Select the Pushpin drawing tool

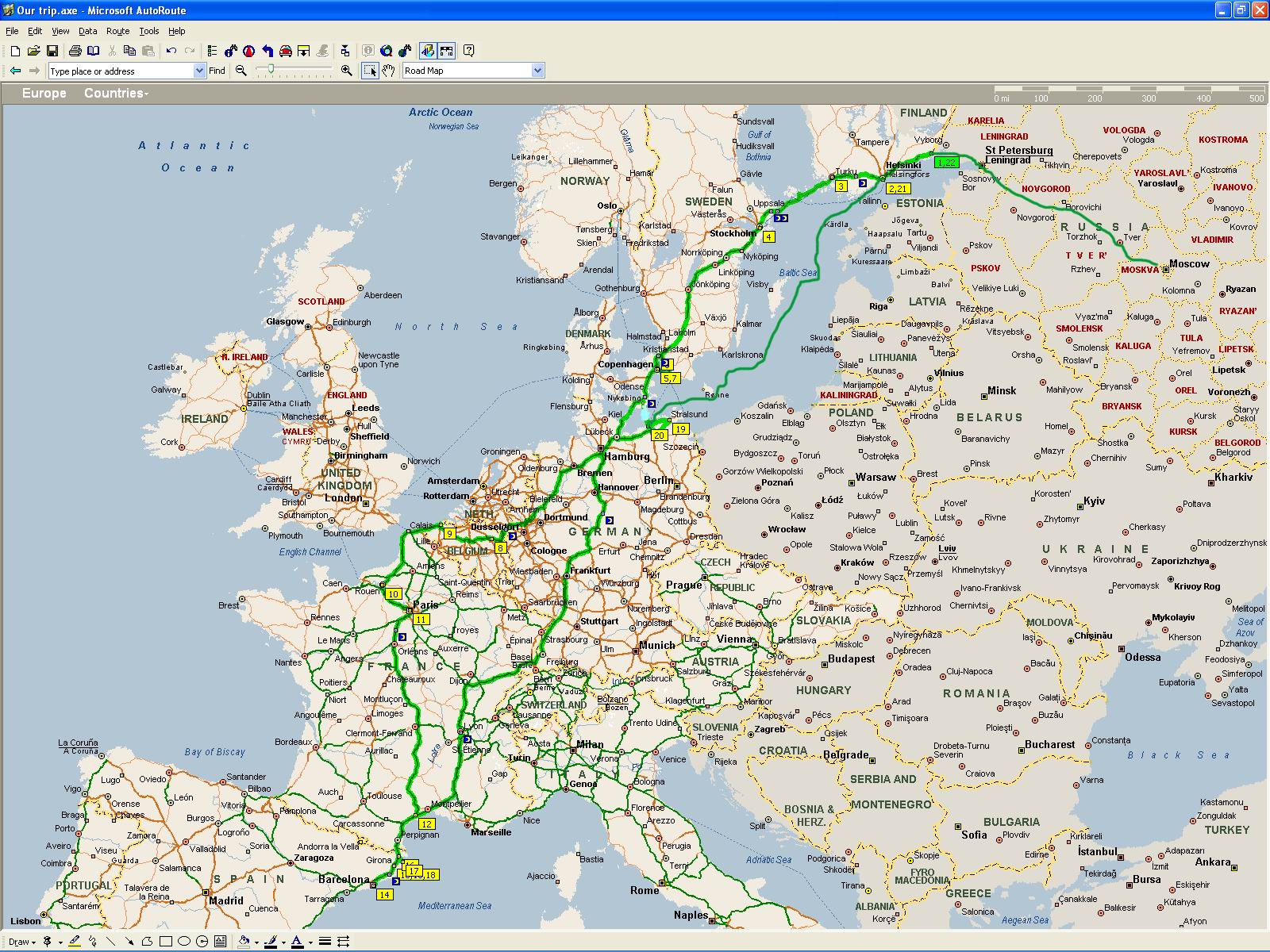pos(48,942)
